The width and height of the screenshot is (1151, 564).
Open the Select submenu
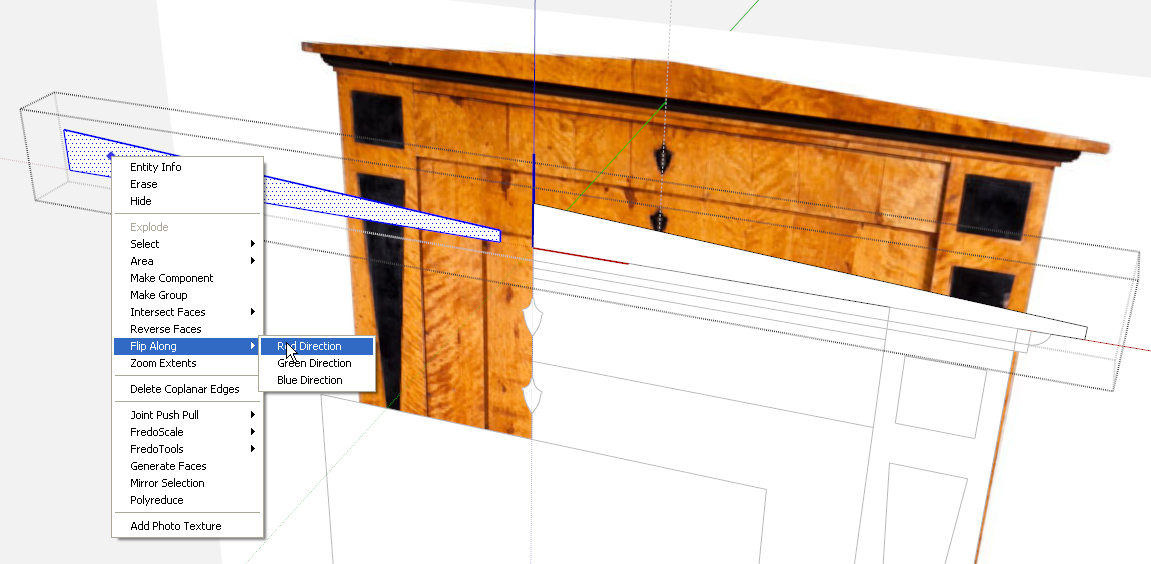tap(187, 244)
